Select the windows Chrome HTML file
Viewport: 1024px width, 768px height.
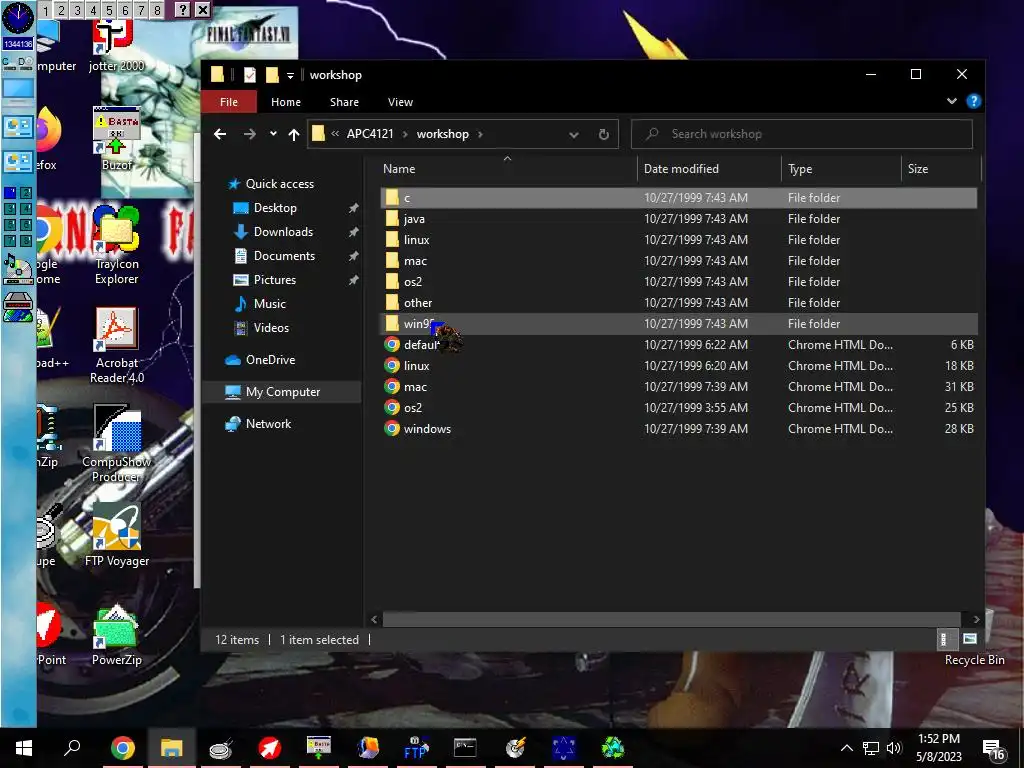679,428
